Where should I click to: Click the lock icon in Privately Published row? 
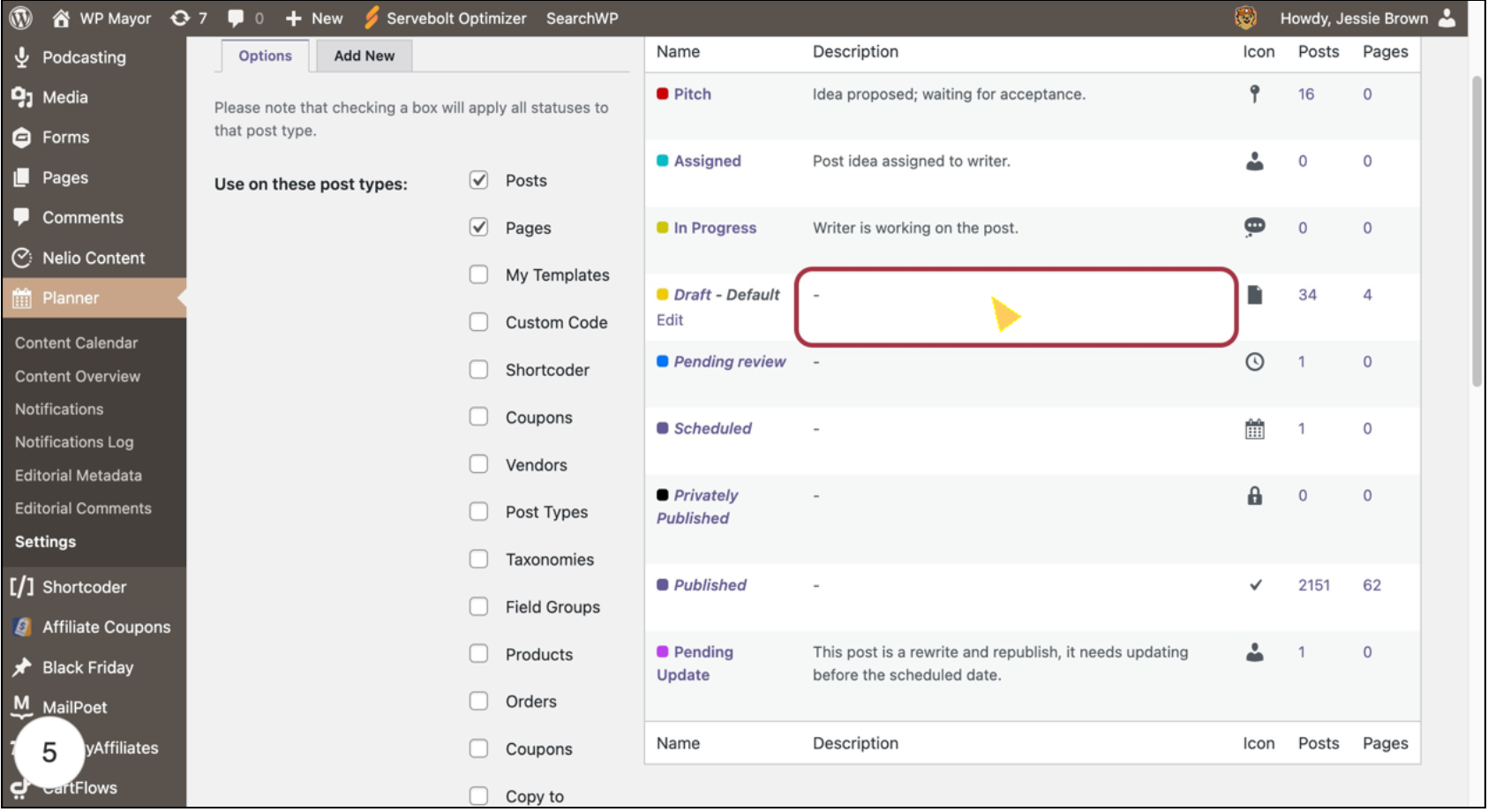pyautogui.click(x=1254, y=495)
